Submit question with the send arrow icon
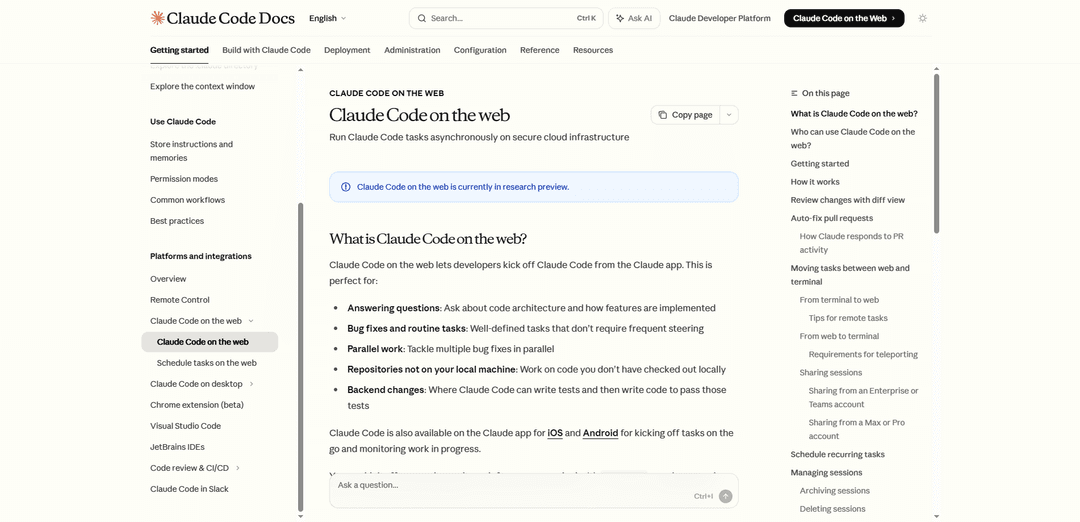 coord(726,496)
